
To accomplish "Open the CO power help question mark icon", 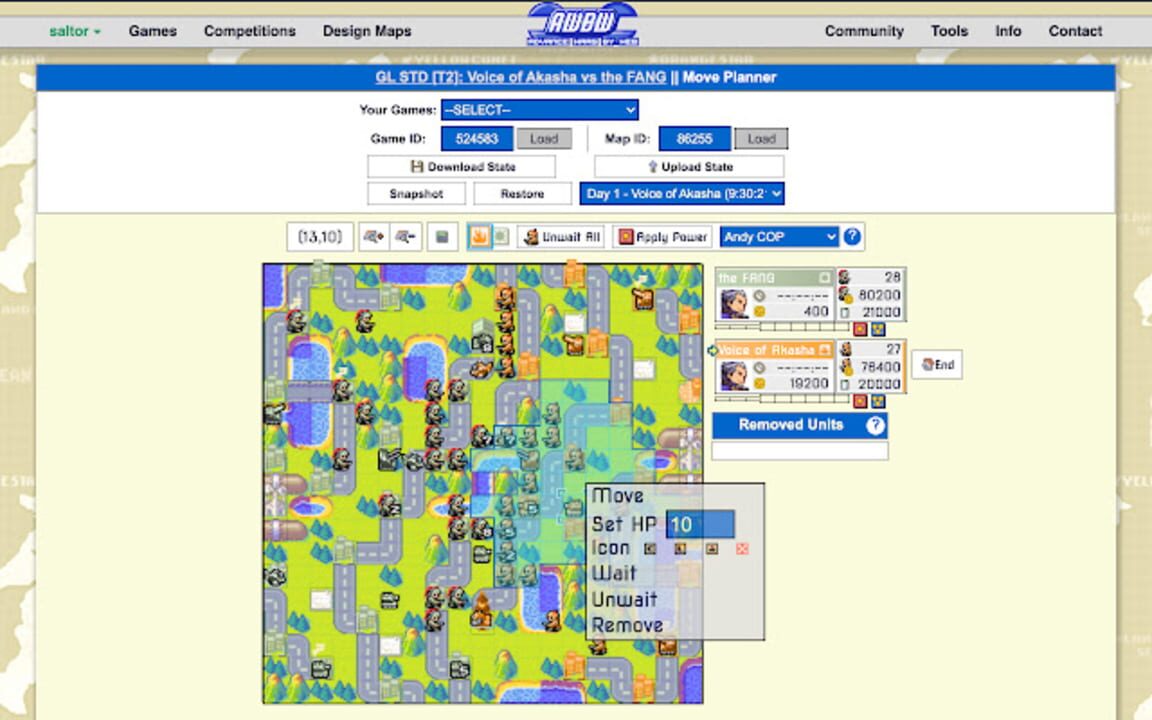I will click(x=849, y=237).
